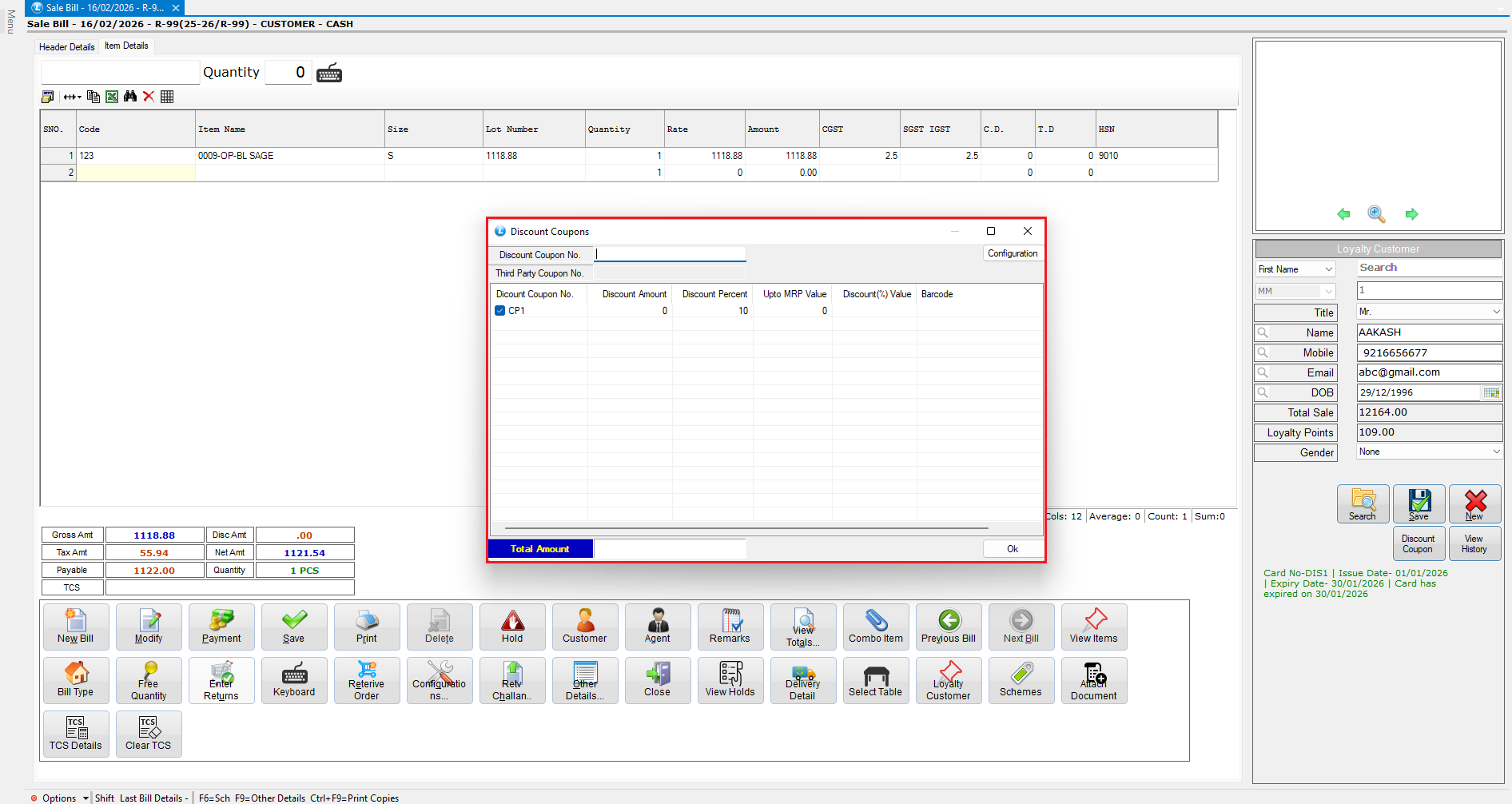The width and height of the screenshot is (1512, 804).
Task: Click the Loyalty Customer icon button
Action: click(x=948, y=680)
